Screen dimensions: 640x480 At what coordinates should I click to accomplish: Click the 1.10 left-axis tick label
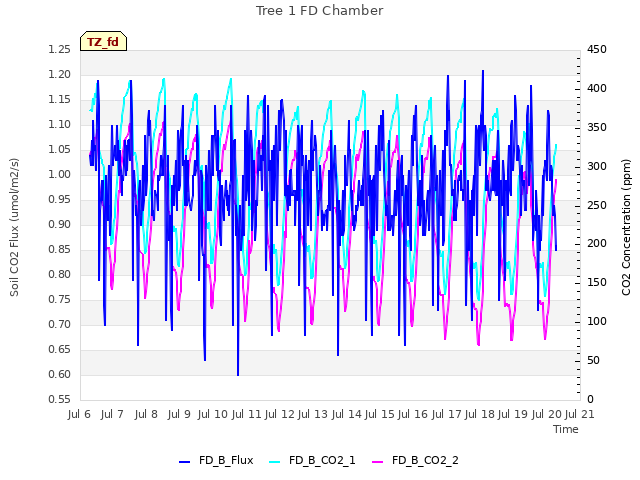pyautogui.click(x=60, y=124)
